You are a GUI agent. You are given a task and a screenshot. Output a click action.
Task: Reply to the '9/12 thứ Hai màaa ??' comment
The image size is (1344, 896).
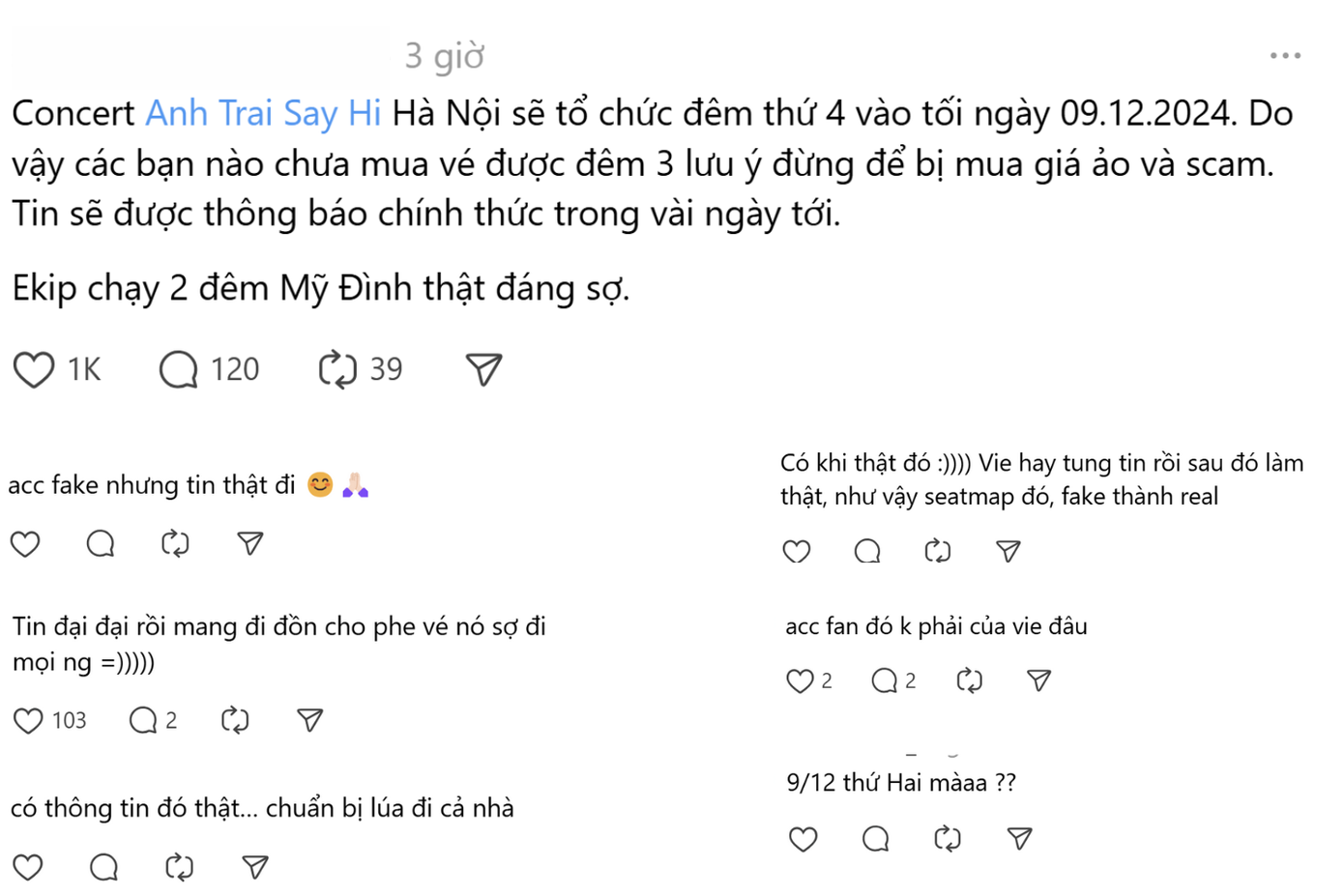tap(874, 839)
